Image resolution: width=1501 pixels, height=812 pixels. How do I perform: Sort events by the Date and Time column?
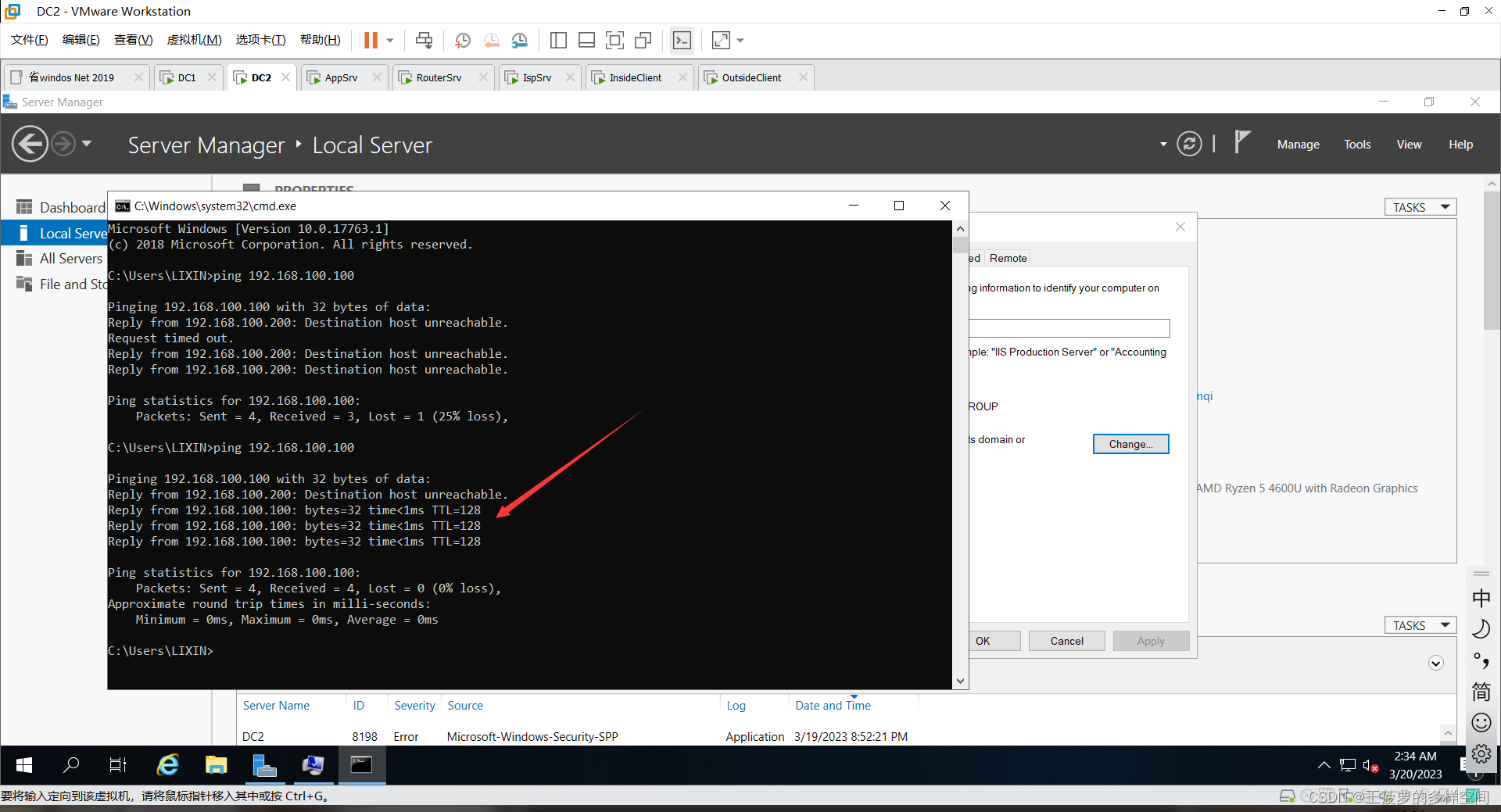point(833,706)
